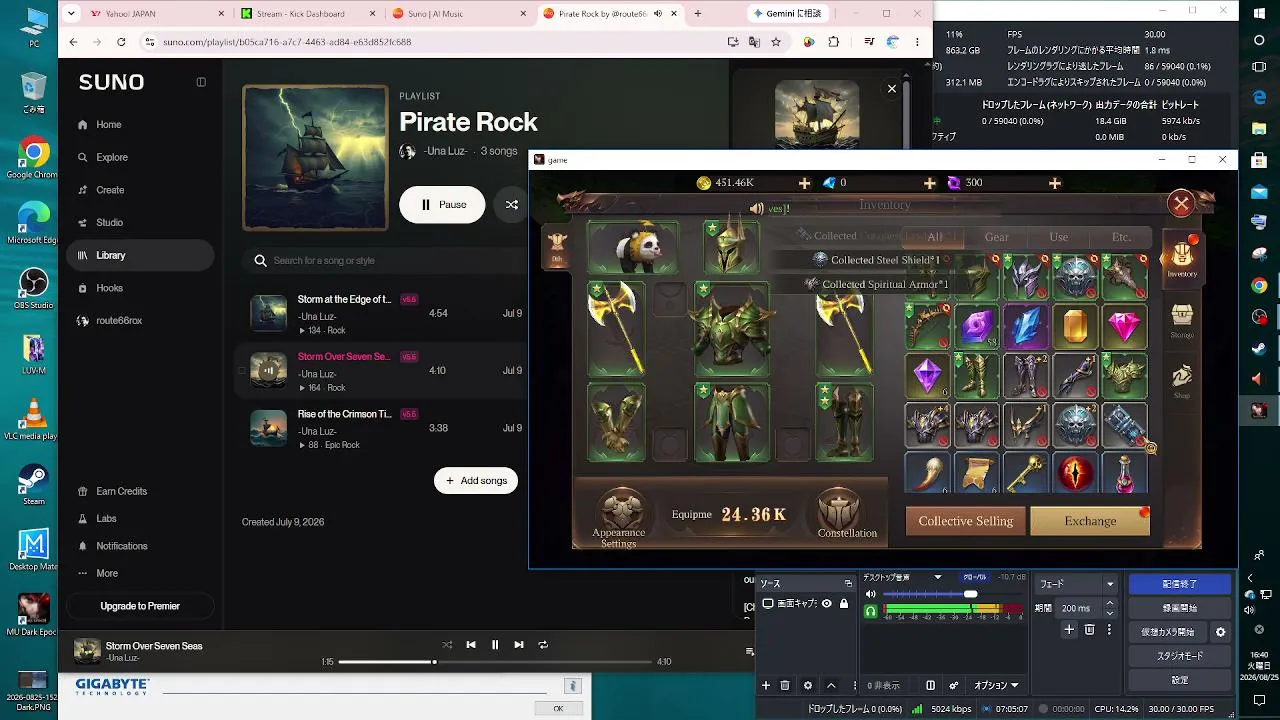Screen dimensions: 1280x720
Task: Click 録画開始 in OBS controls
Action: tap(1179, 608)
